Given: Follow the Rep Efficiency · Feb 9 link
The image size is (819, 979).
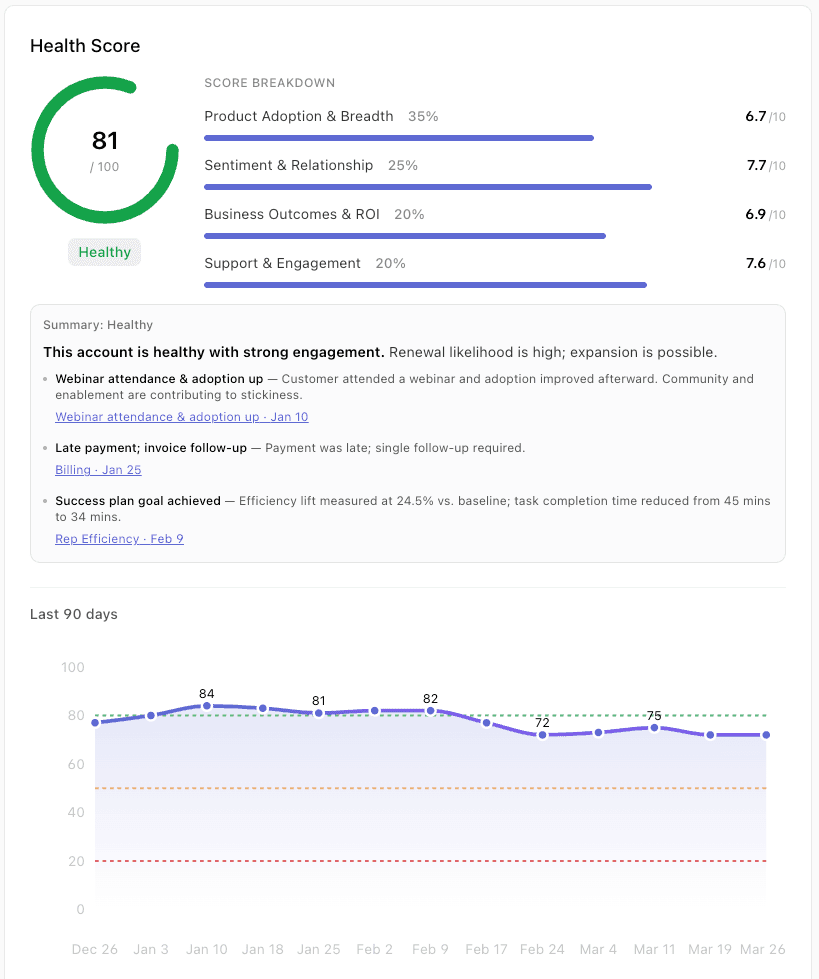Looking at the screenshot, I should click(119, 539).
